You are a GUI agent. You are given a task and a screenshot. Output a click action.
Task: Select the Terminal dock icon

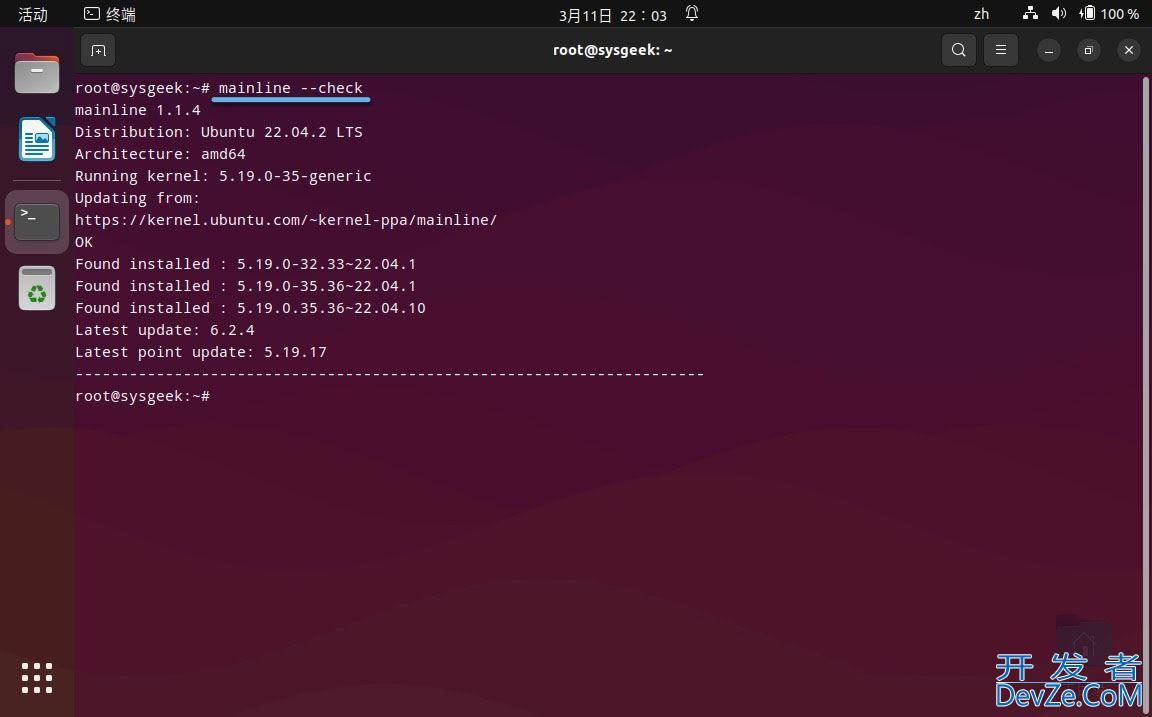coord(37,222)
